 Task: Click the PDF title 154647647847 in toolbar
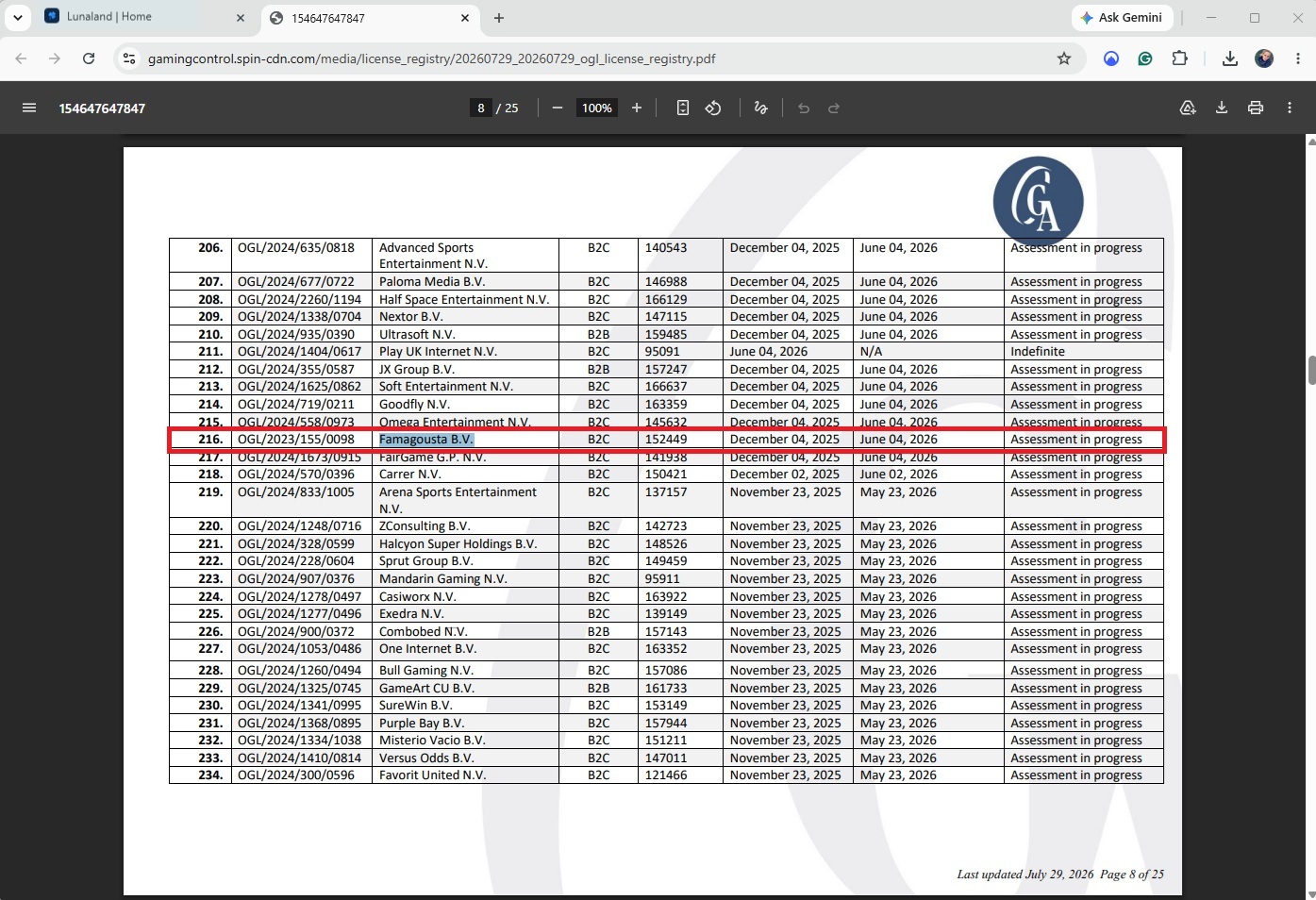tap(102, 108)
